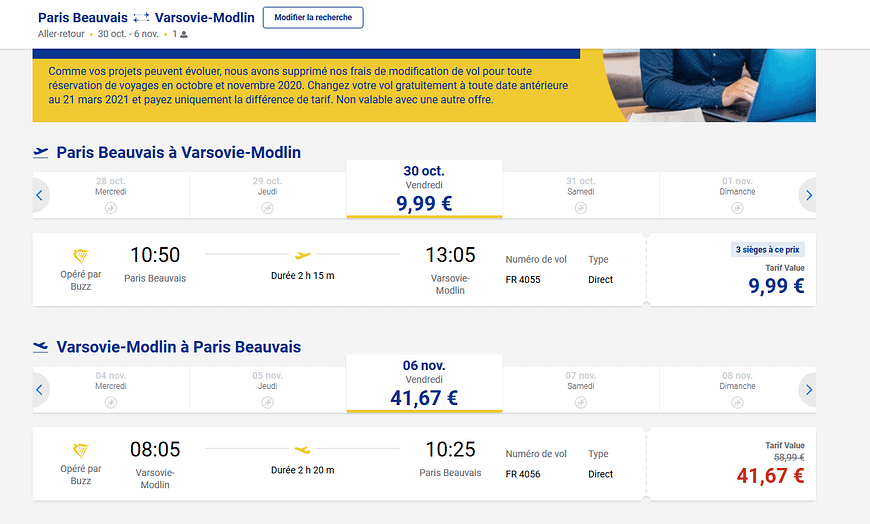
Task: Click the no-flight icon under 29 oct.
Action: [267, 208]
